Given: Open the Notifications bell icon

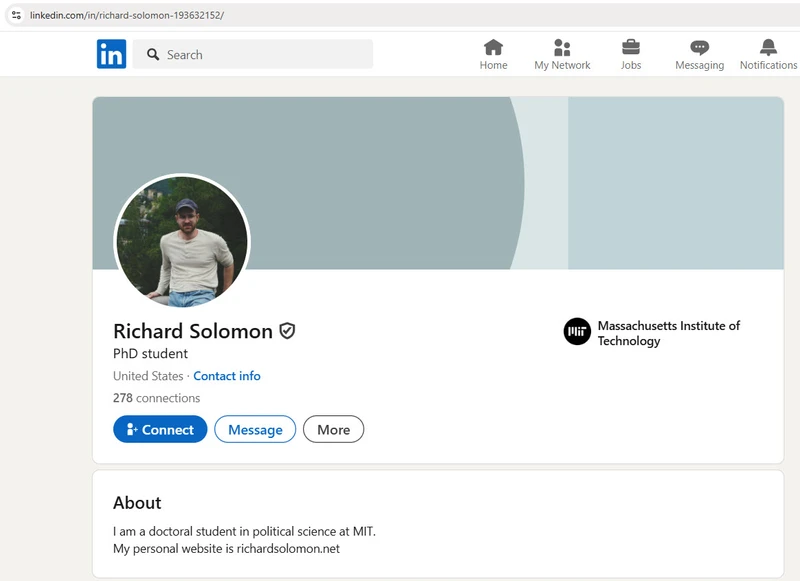Looking at the screenshot, I should [x=768, y=47].
